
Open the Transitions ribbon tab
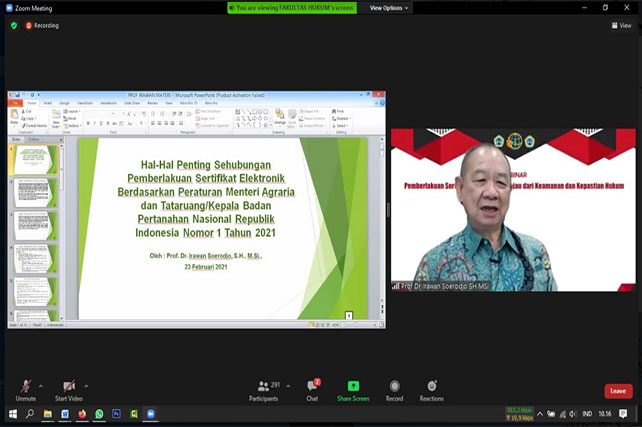pyautogui.click(x=85, y=103)
